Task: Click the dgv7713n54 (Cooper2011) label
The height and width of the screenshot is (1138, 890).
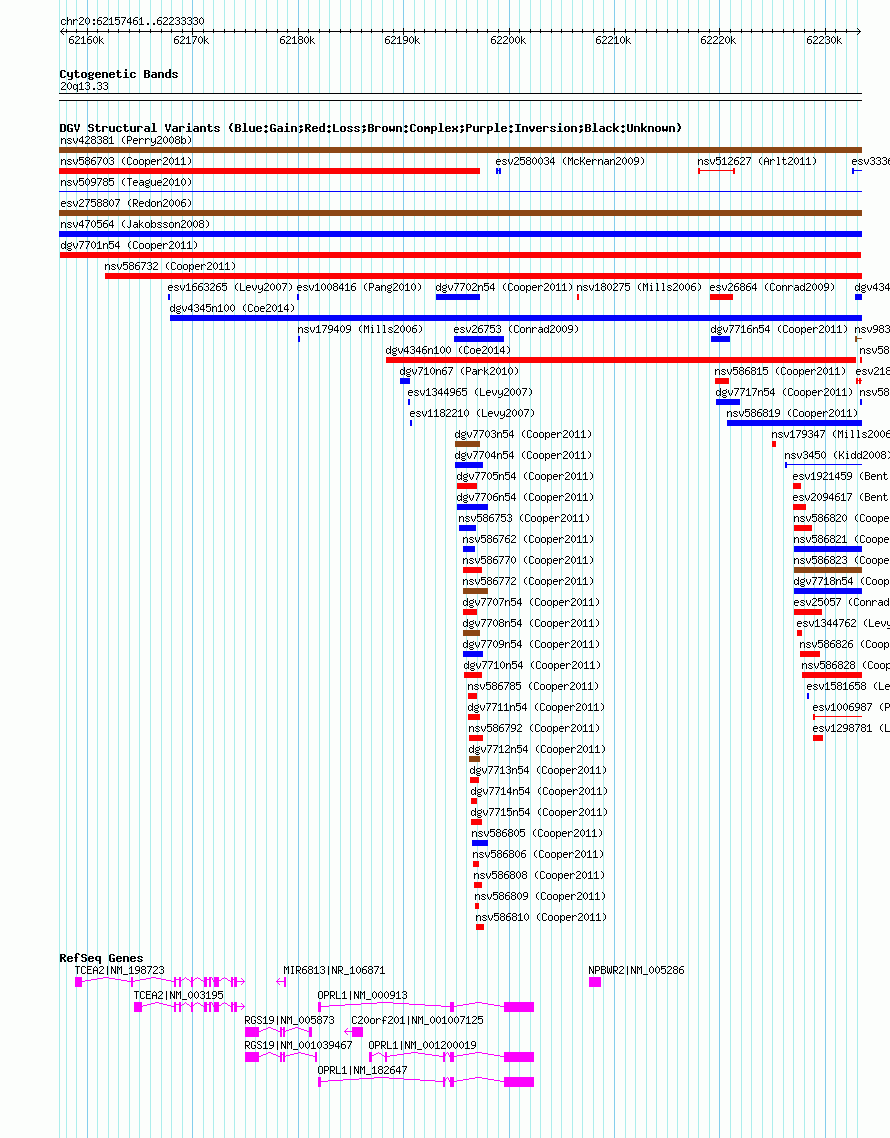Action: (x=539, y=771)
